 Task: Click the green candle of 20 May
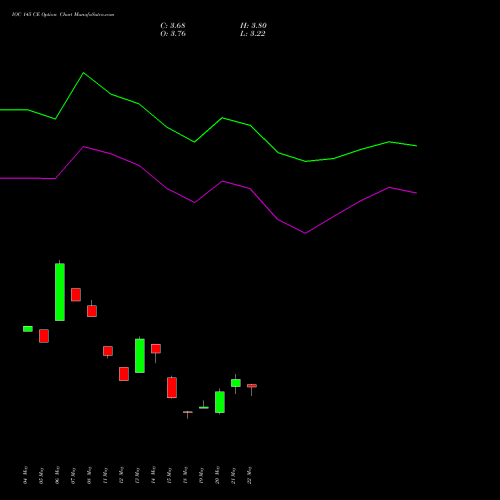220,402
